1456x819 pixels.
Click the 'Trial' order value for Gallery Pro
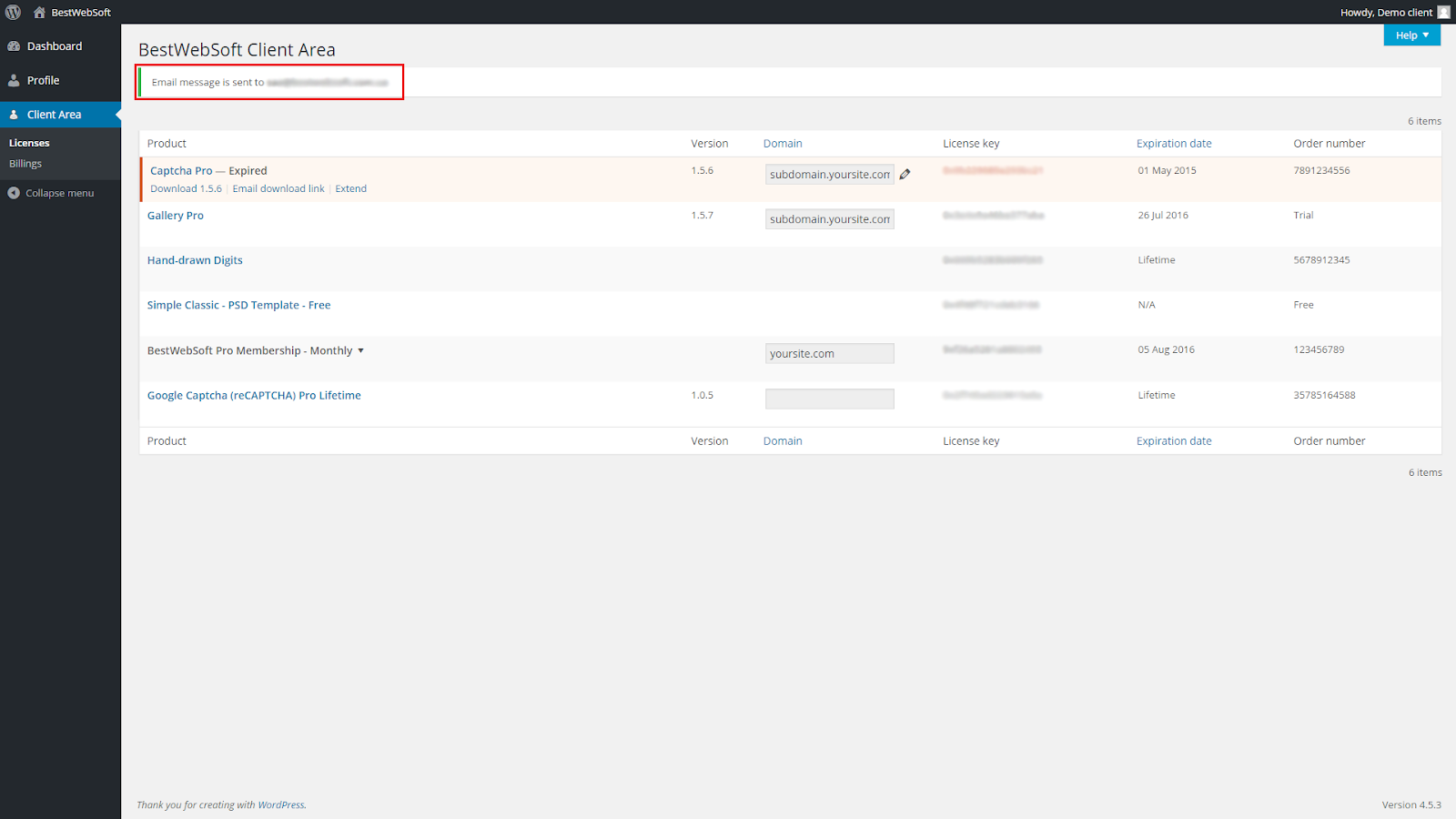click(1303, 215)
